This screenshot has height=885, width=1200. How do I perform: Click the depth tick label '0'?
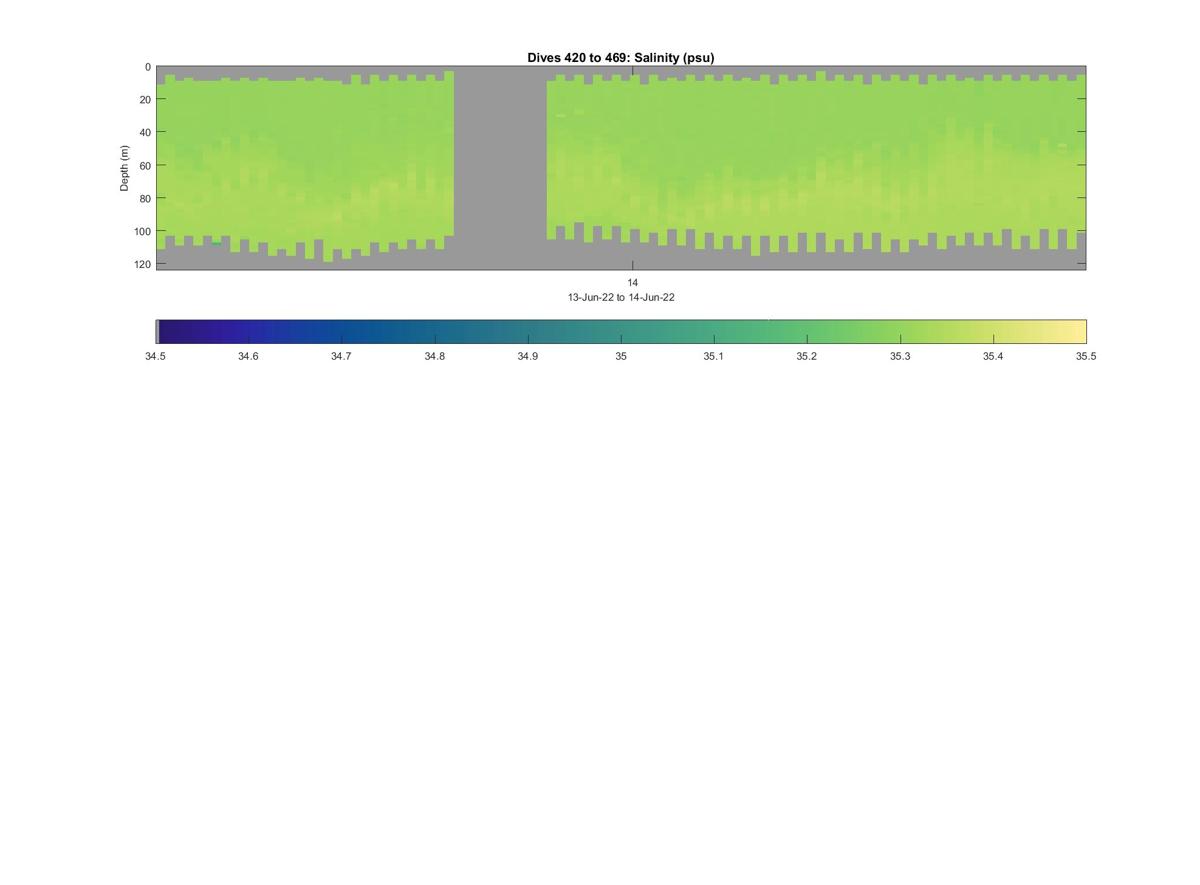(x=148, y=67)
